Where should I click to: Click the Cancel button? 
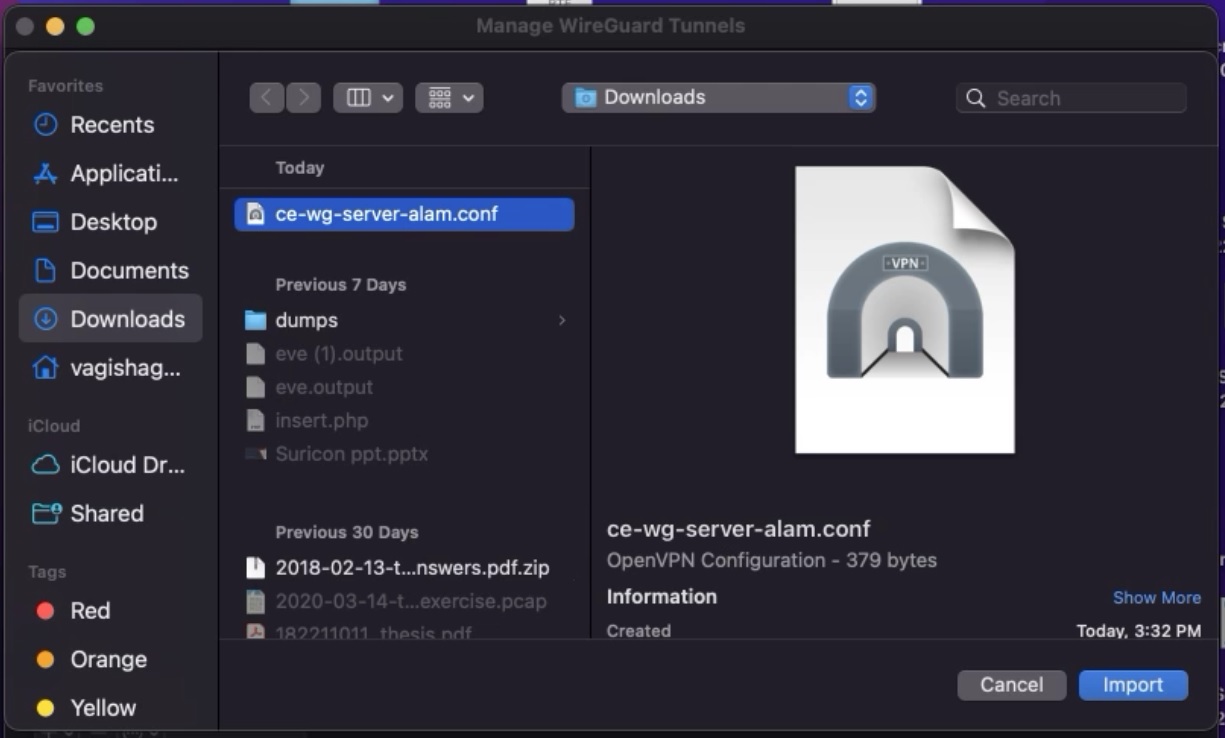[x=1012, y=685]
